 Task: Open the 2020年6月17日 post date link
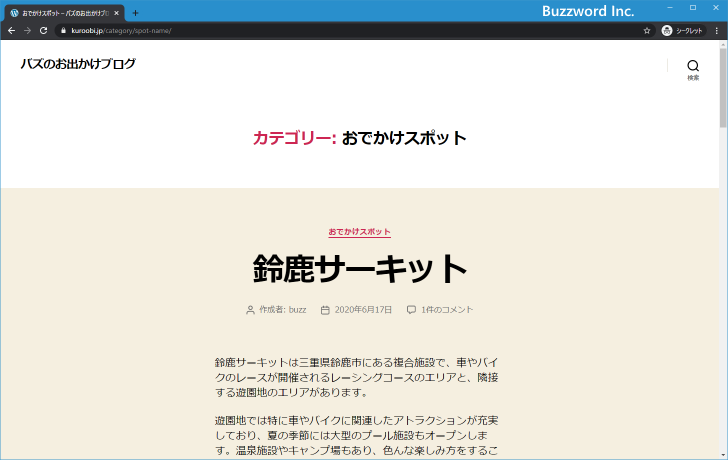pyautogui.click(x=363, y=310)
